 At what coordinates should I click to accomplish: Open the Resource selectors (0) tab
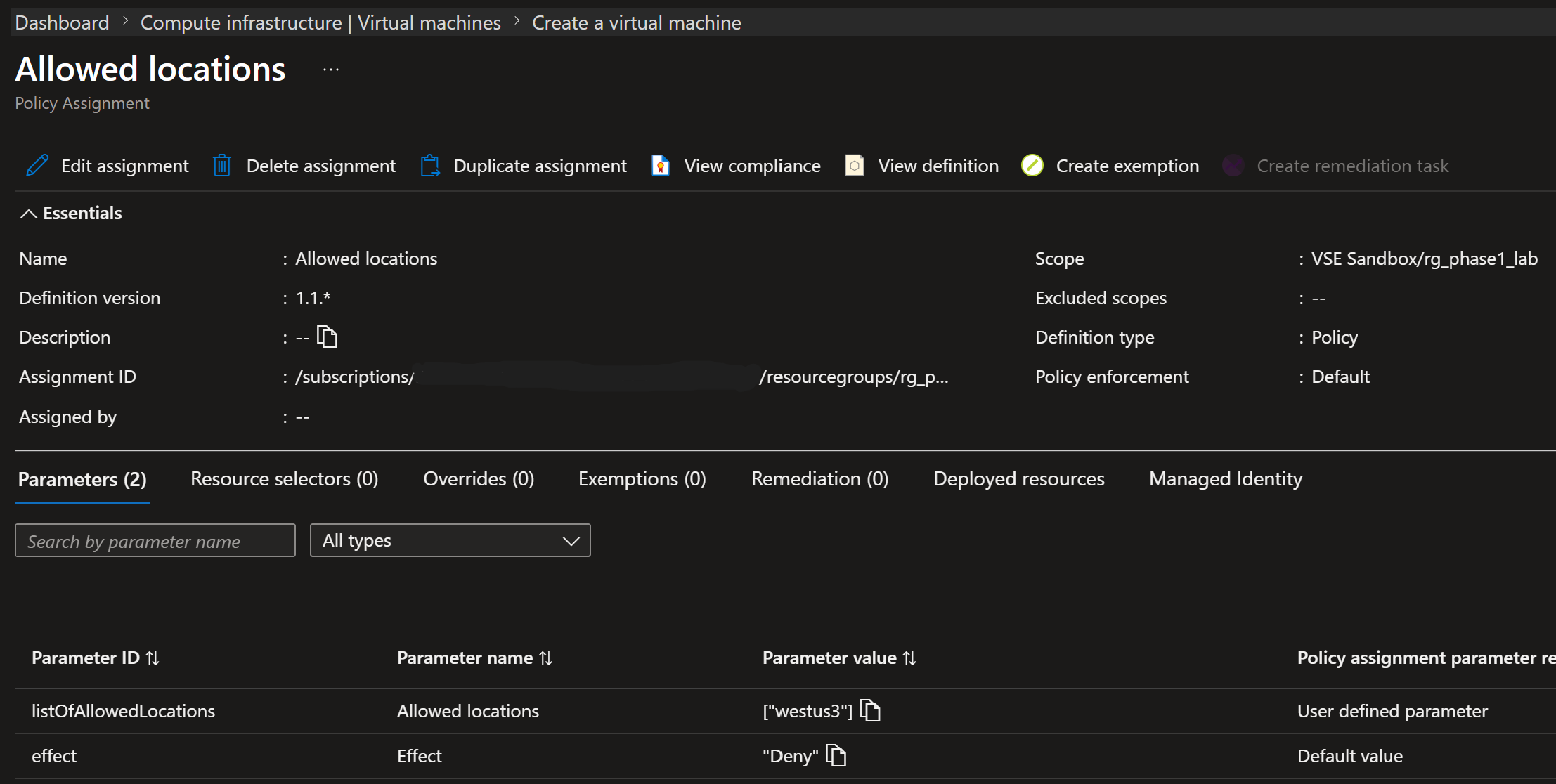click(285, 479)
